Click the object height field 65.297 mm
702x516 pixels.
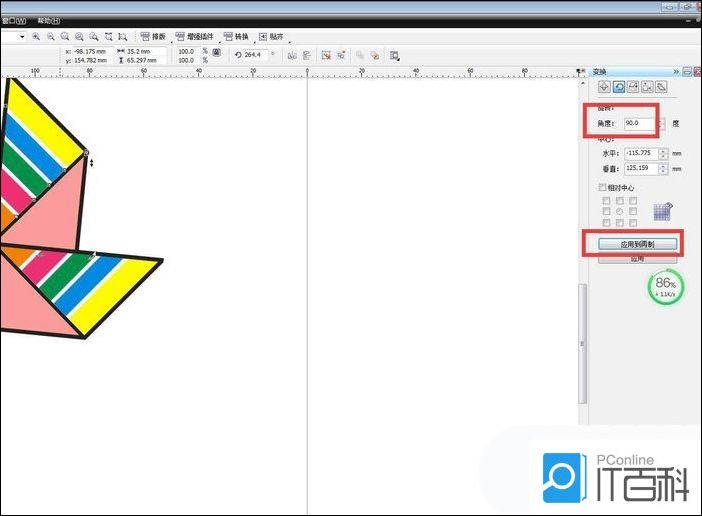145,60
